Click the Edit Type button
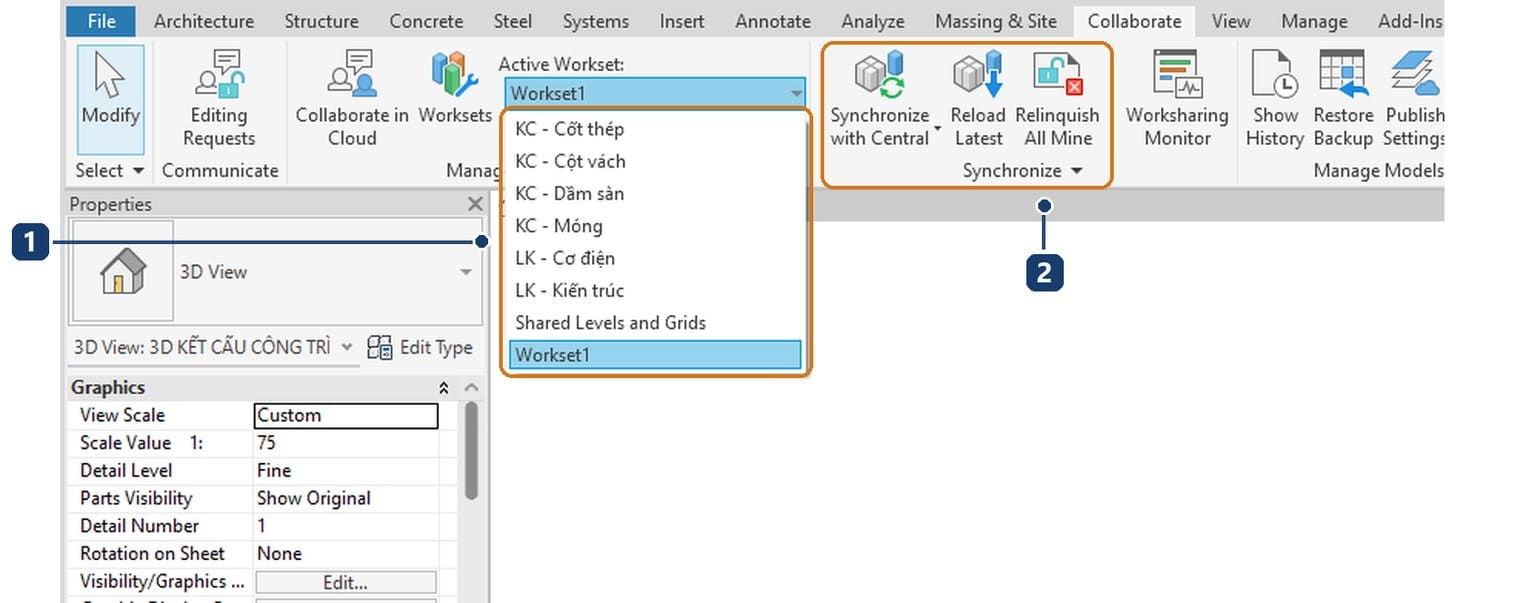Viewport: 1520px width, 603px height. (420, 348)
